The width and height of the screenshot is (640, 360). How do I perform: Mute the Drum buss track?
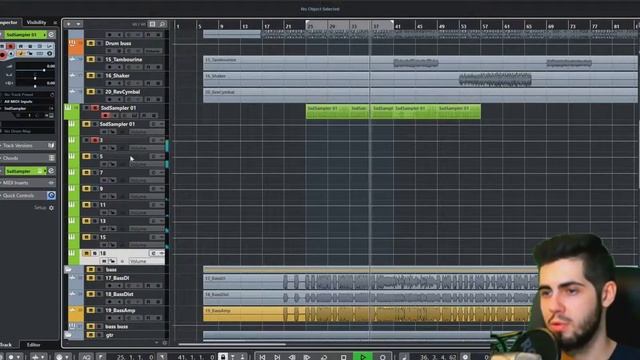[x=91, y=43]
